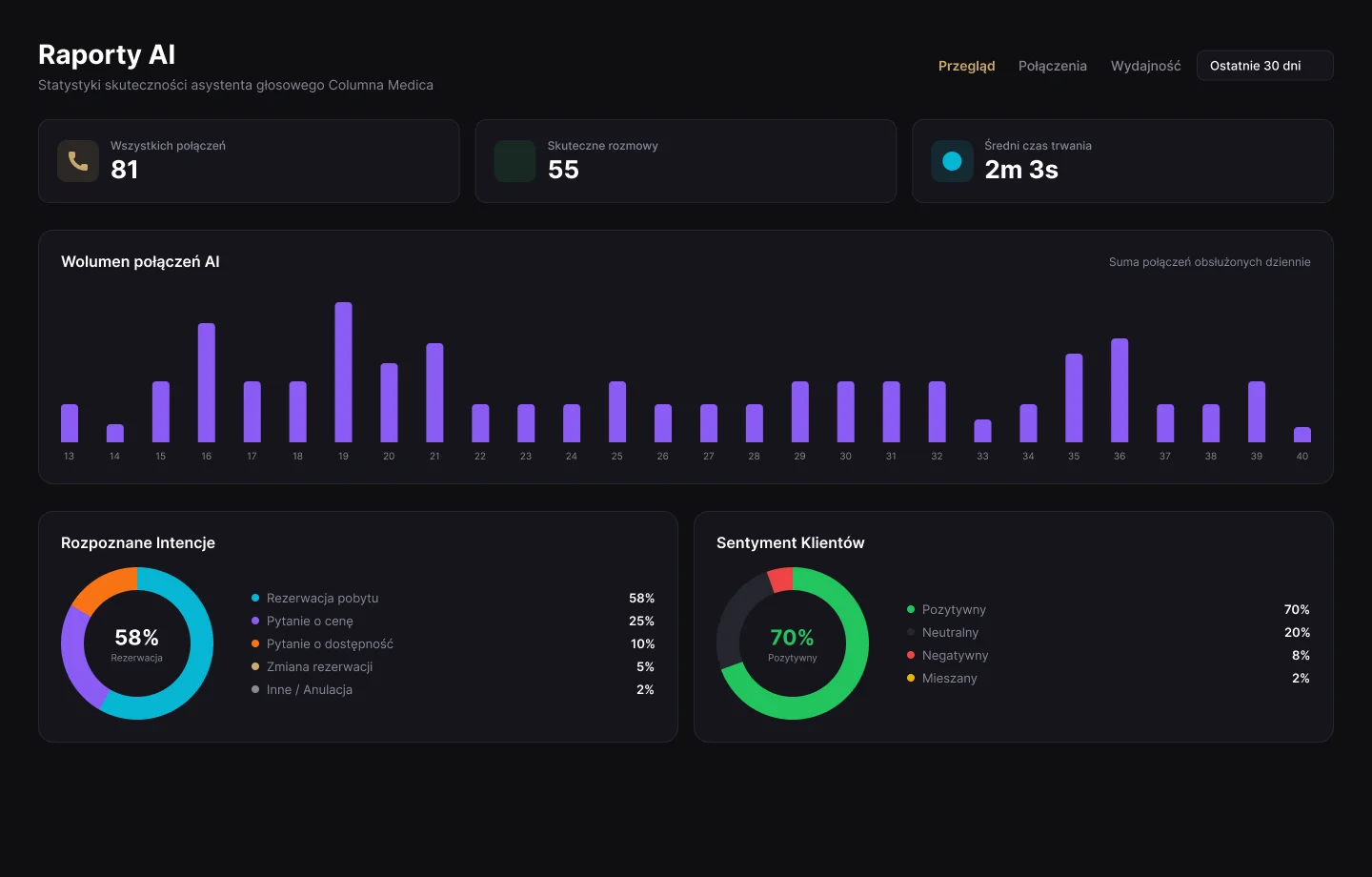Switch to the Wydajność tab
The width and height of the screenshot is (1372, 877).
coord(1145,66)
